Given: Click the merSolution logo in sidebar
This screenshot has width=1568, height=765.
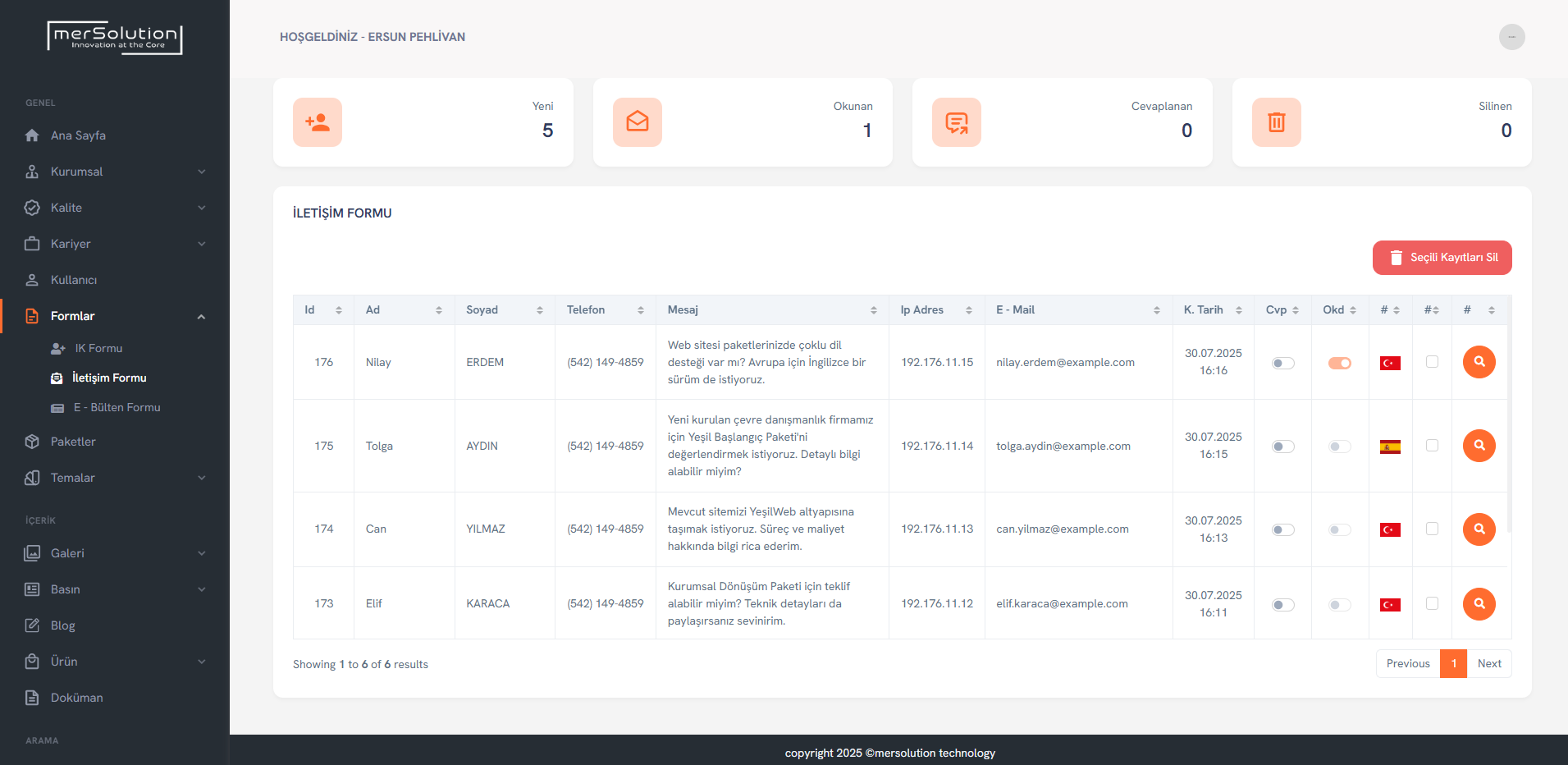Looking at the screenshot, I should pyautogui.click(x=115, y=38).
